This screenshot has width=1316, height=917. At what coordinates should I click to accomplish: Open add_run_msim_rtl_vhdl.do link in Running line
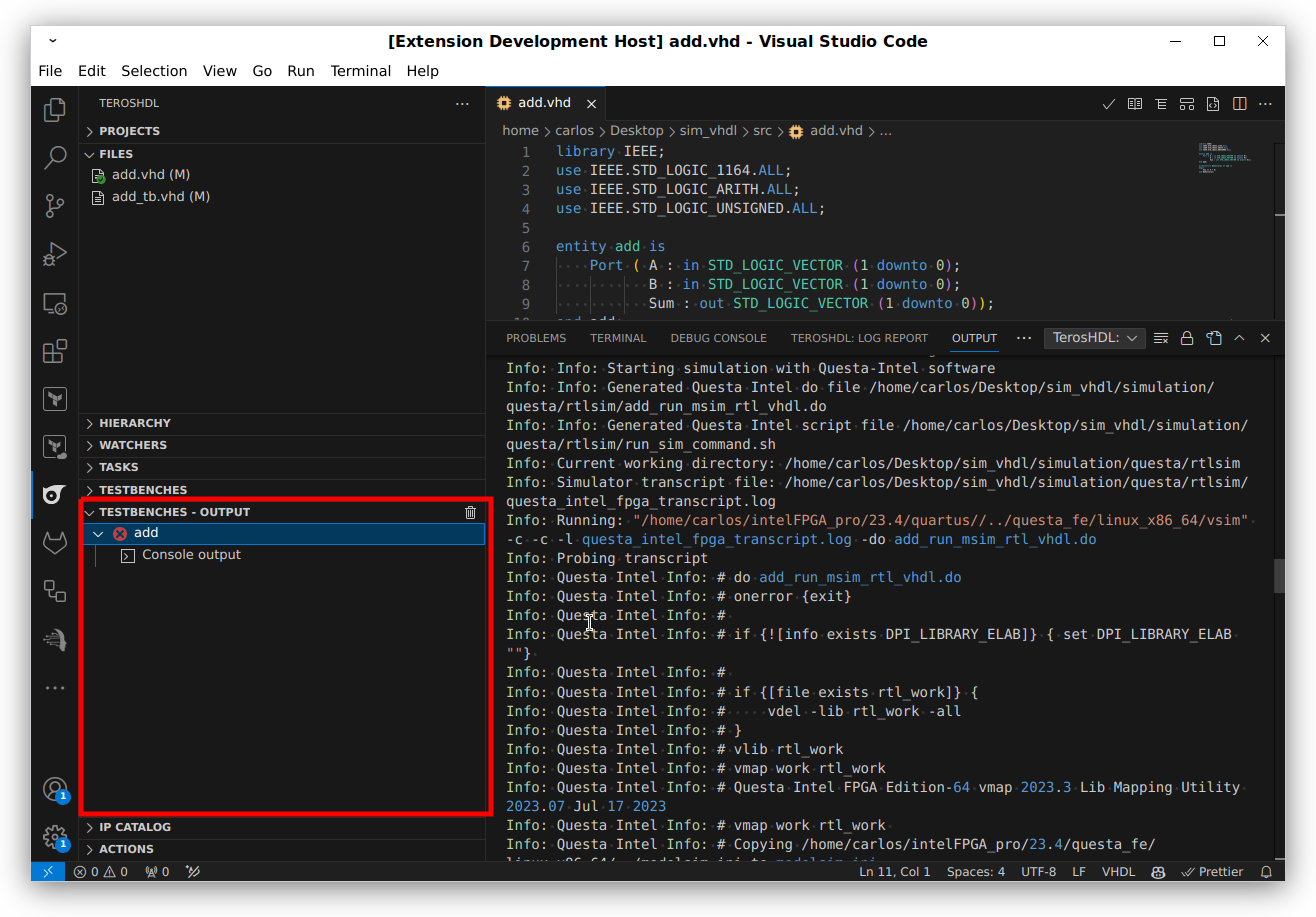pos(995,539)
